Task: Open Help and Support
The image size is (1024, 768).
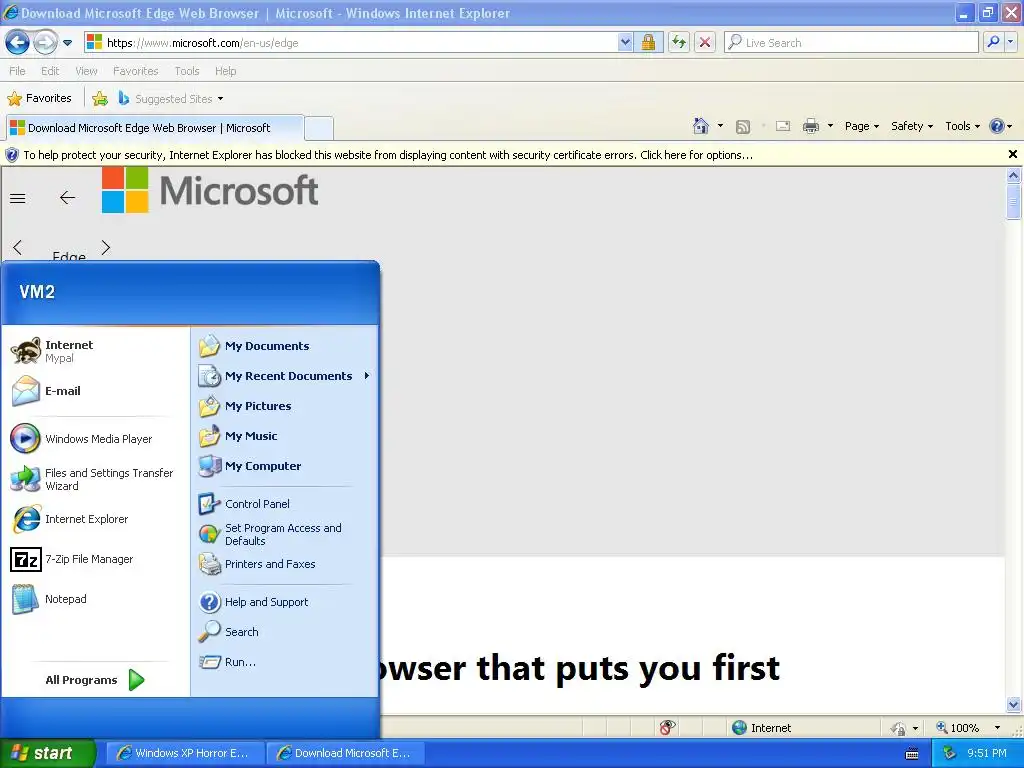Action: click(285, 602)
